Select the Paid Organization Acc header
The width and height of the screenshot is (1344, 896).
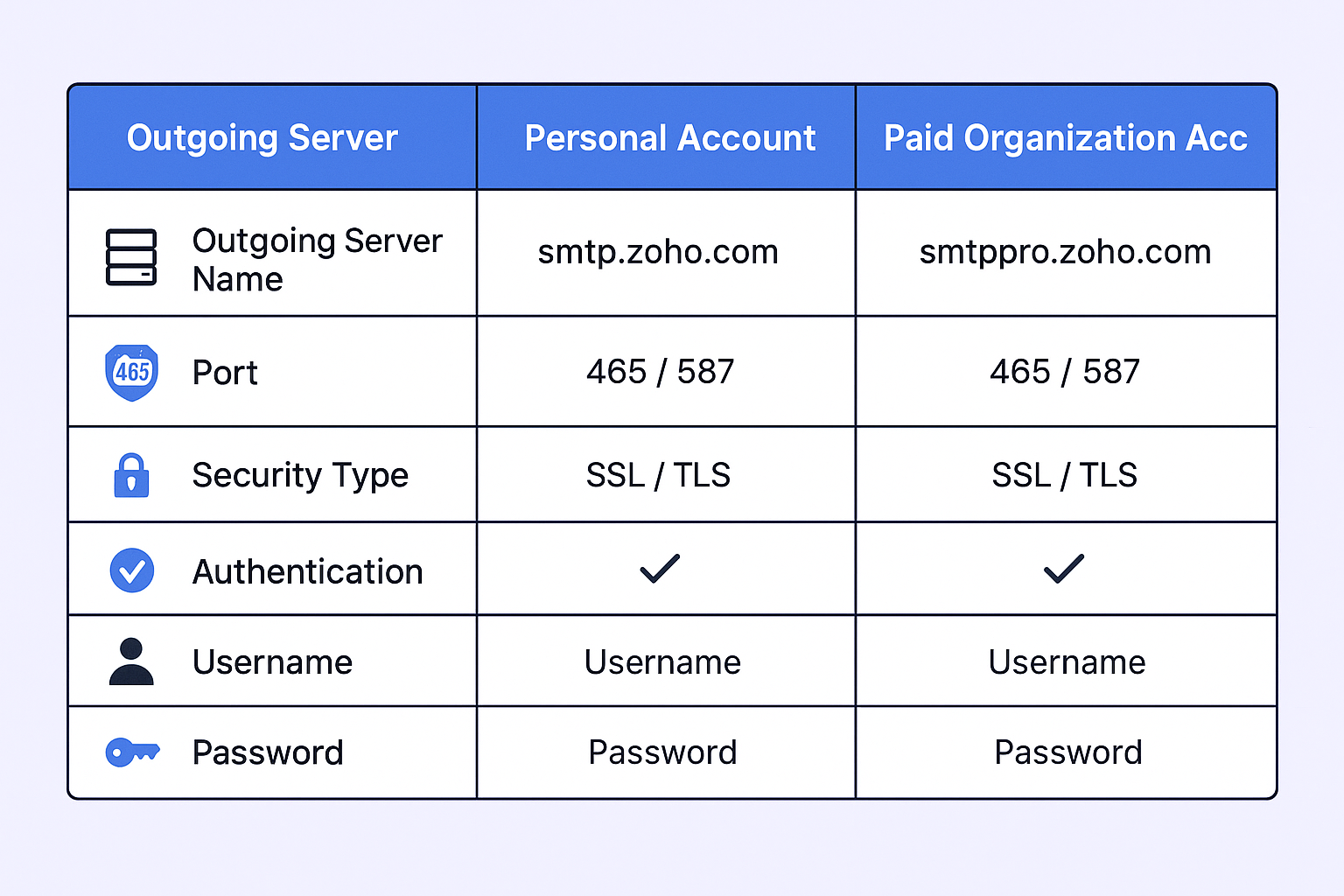point(1065,138)
